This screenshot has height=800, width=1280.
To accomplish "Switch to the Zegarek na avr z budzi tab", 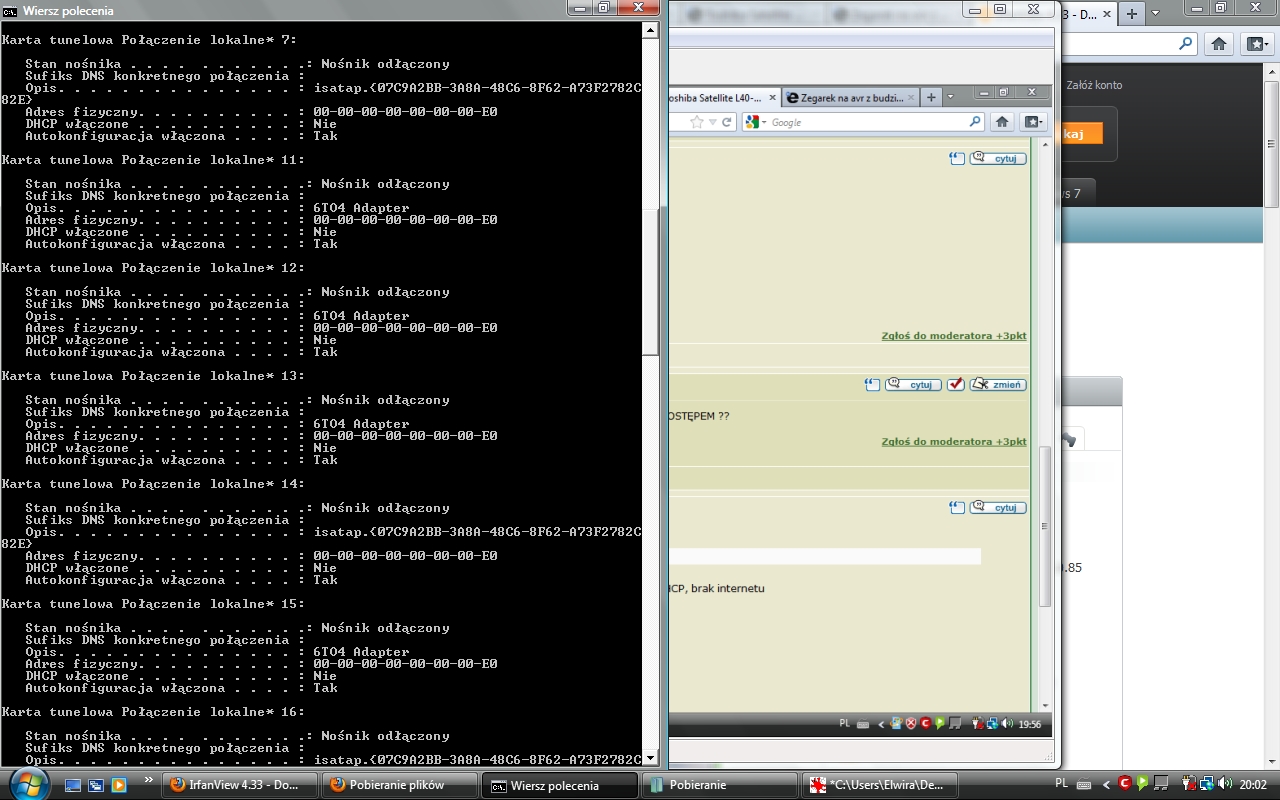I will click(x=850, y=98).
